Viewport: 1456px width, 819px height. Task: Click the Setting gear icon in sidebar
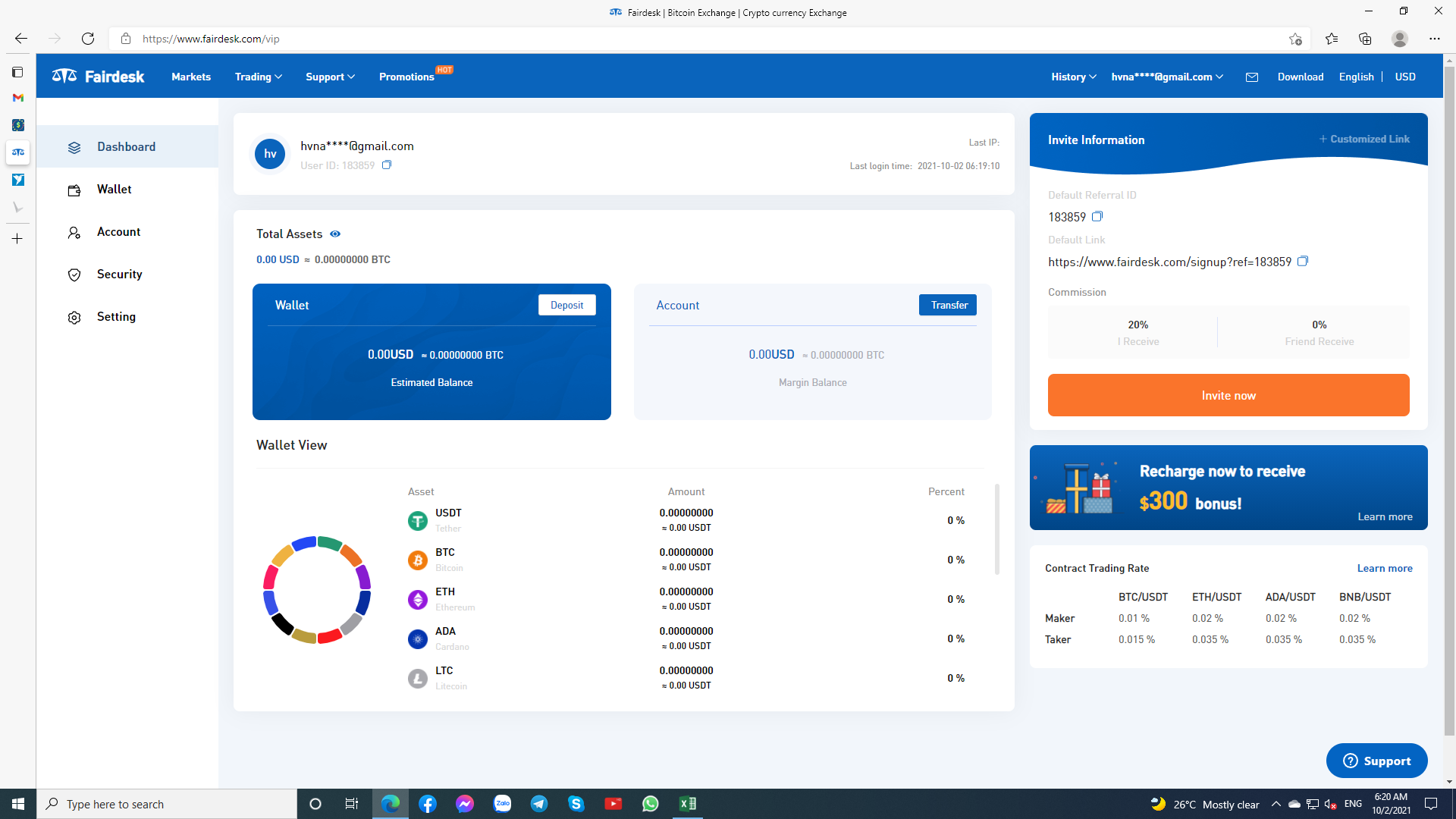pyautogui.click(x=74, y=318)
